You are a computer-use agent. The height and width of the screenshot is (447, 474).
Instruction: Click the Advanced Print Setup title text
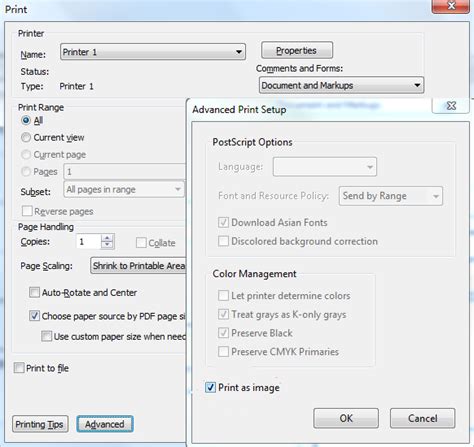tap(239, 110)
